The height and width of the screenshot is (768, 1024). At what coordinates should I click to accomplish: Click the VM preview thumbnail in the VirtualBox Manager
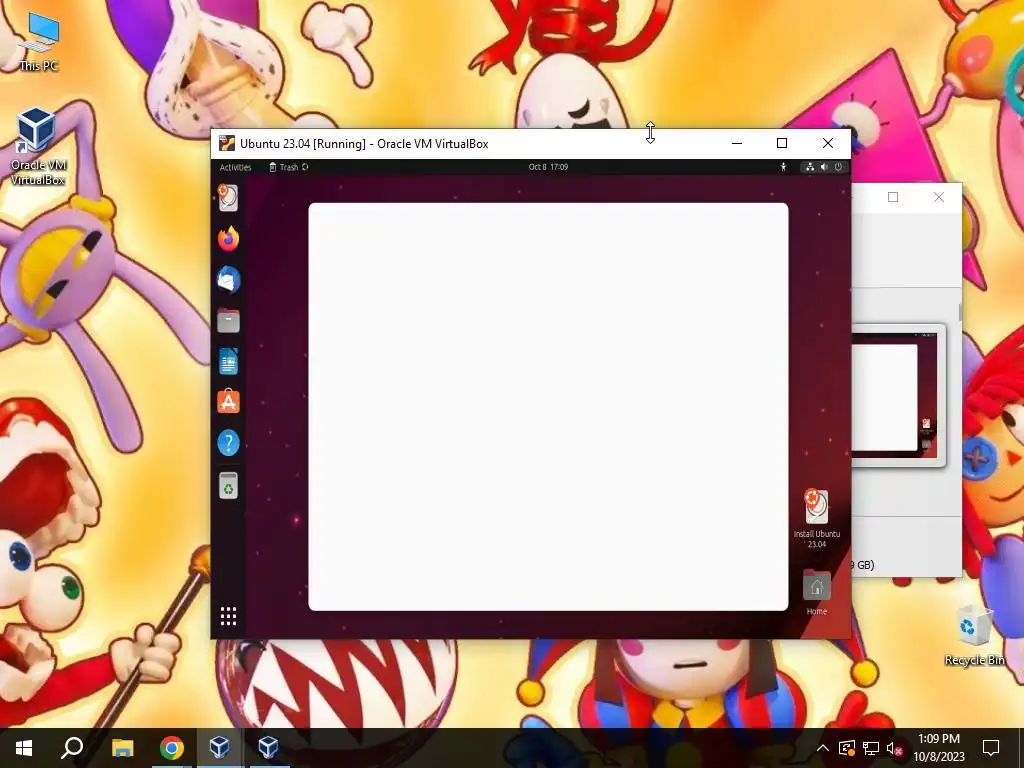[x=899, y=396]
